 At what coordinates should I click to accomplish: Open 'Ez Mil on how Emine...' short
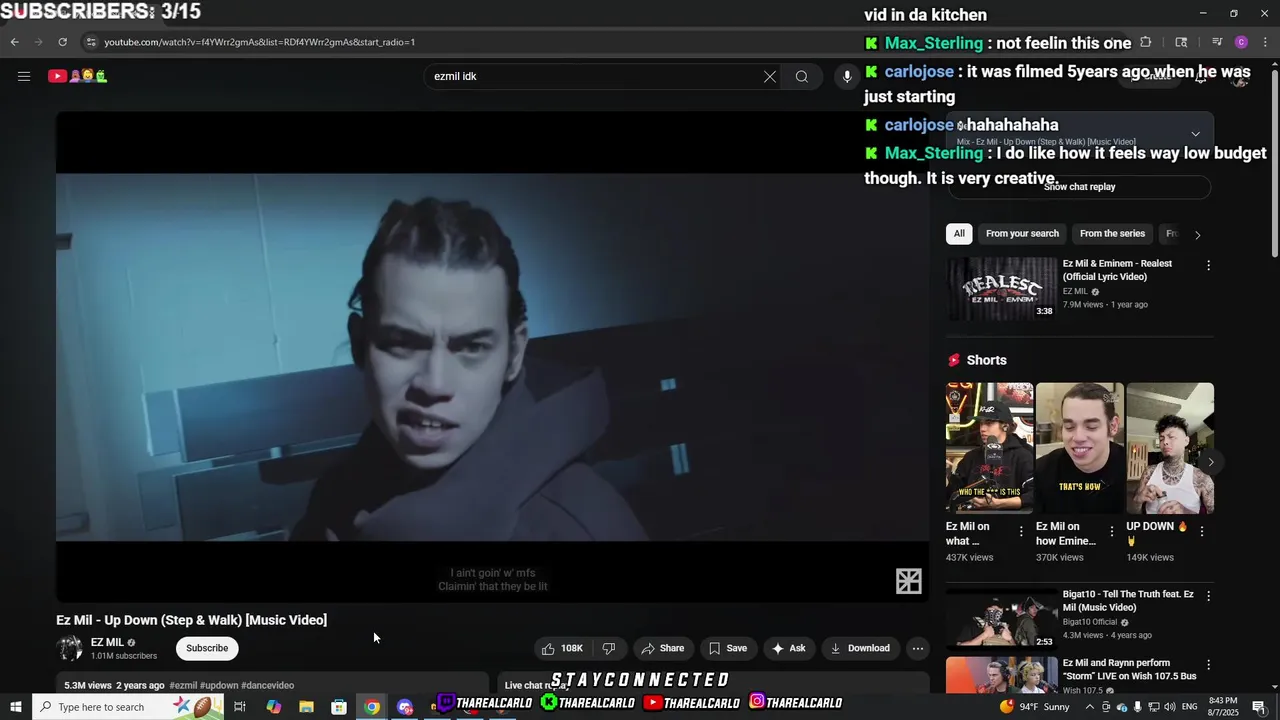click(x=1080, y=448)
